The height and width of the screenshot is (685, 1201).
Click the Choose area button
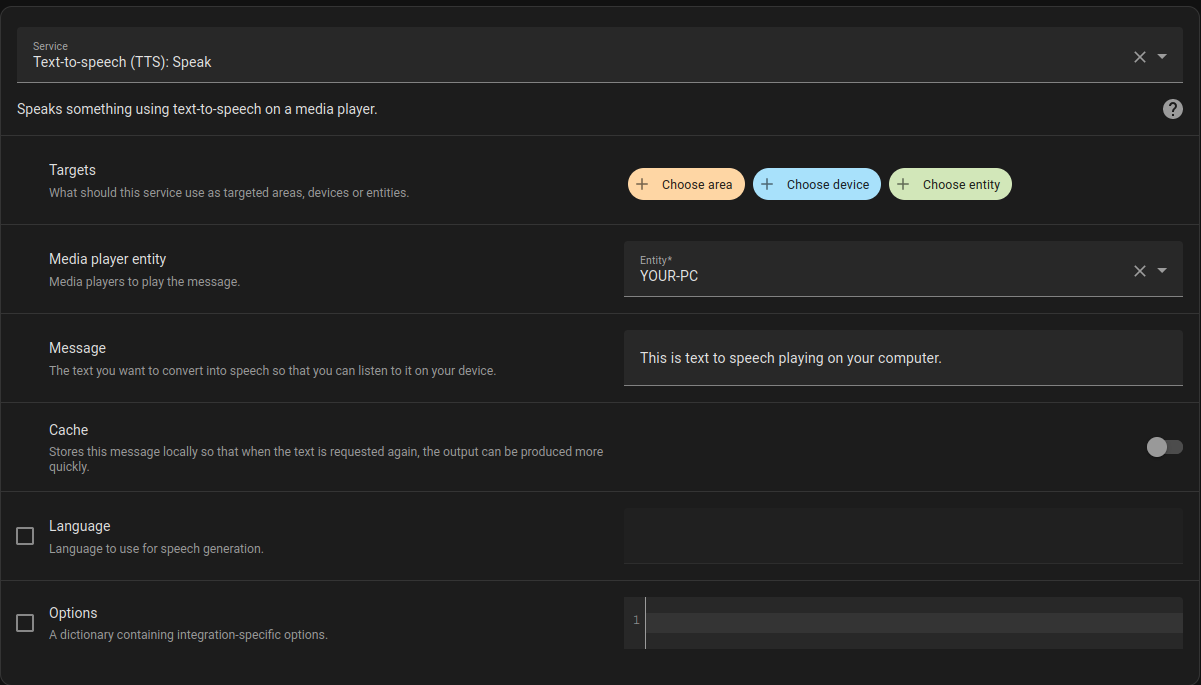click(x=686, y=184)
